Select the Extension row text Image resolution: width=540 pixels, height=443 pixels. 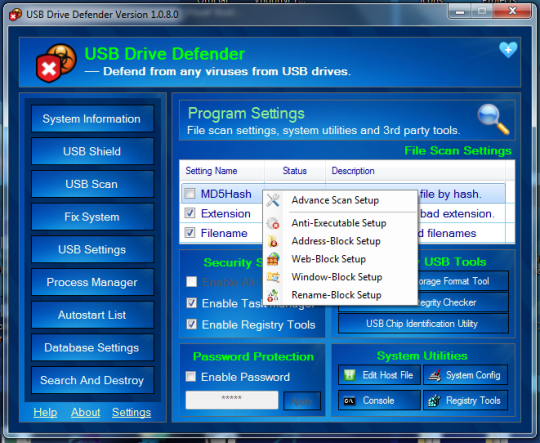(226, 214)
